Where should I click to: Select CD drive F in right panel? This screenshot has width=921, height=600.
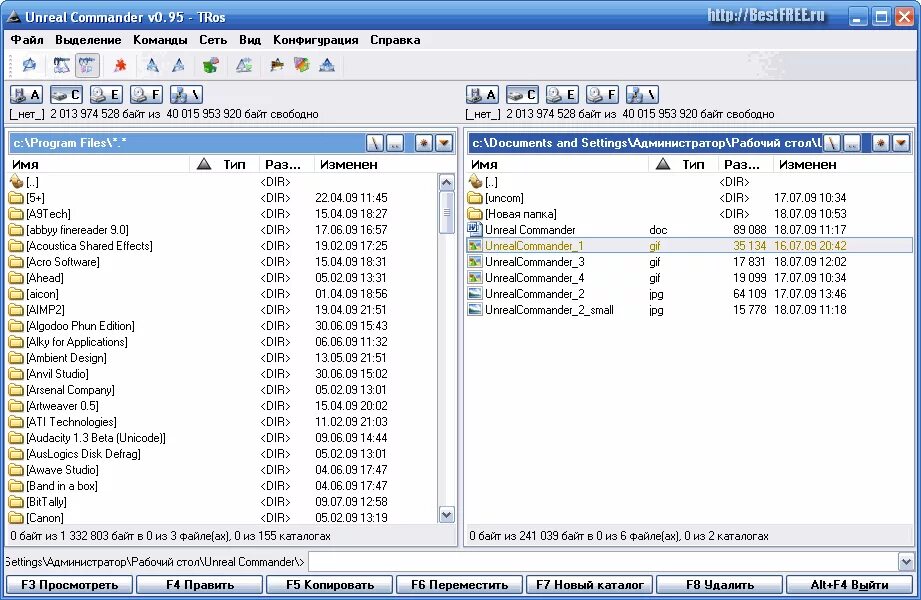click(x=602, y=95)
